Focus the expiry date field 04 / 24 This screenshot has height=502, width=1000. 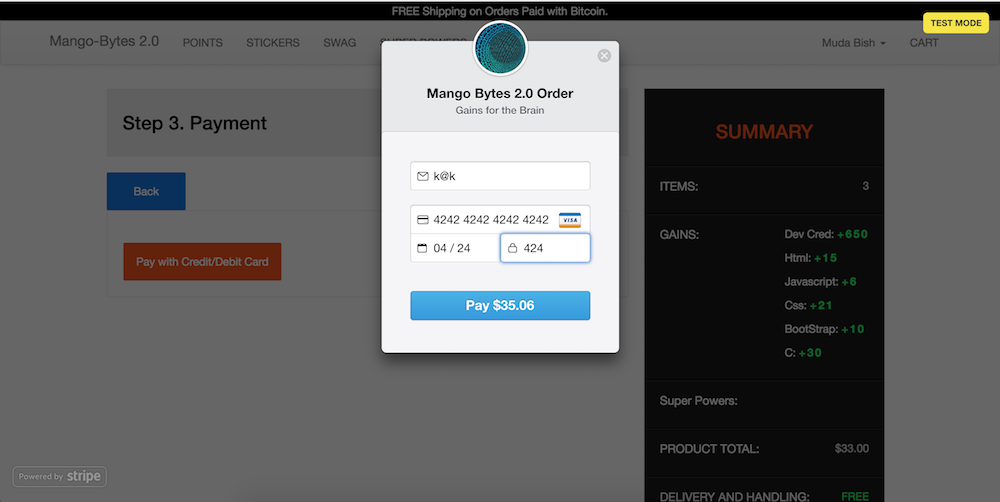coord(455,248)
